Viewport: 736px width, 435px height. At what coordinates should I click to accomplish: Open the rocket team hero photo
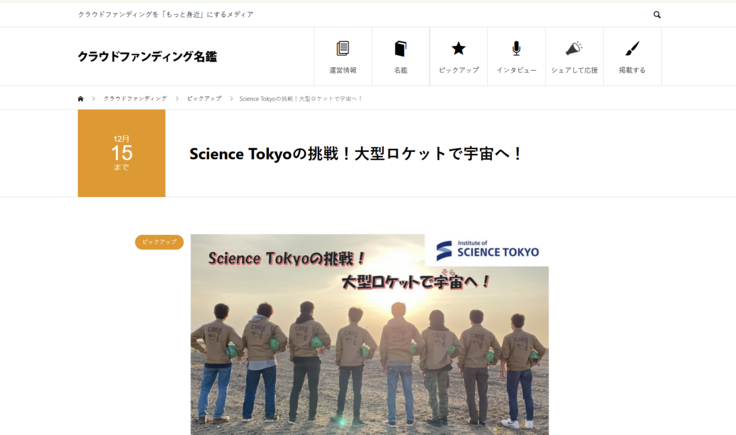[x=369, y=335]
